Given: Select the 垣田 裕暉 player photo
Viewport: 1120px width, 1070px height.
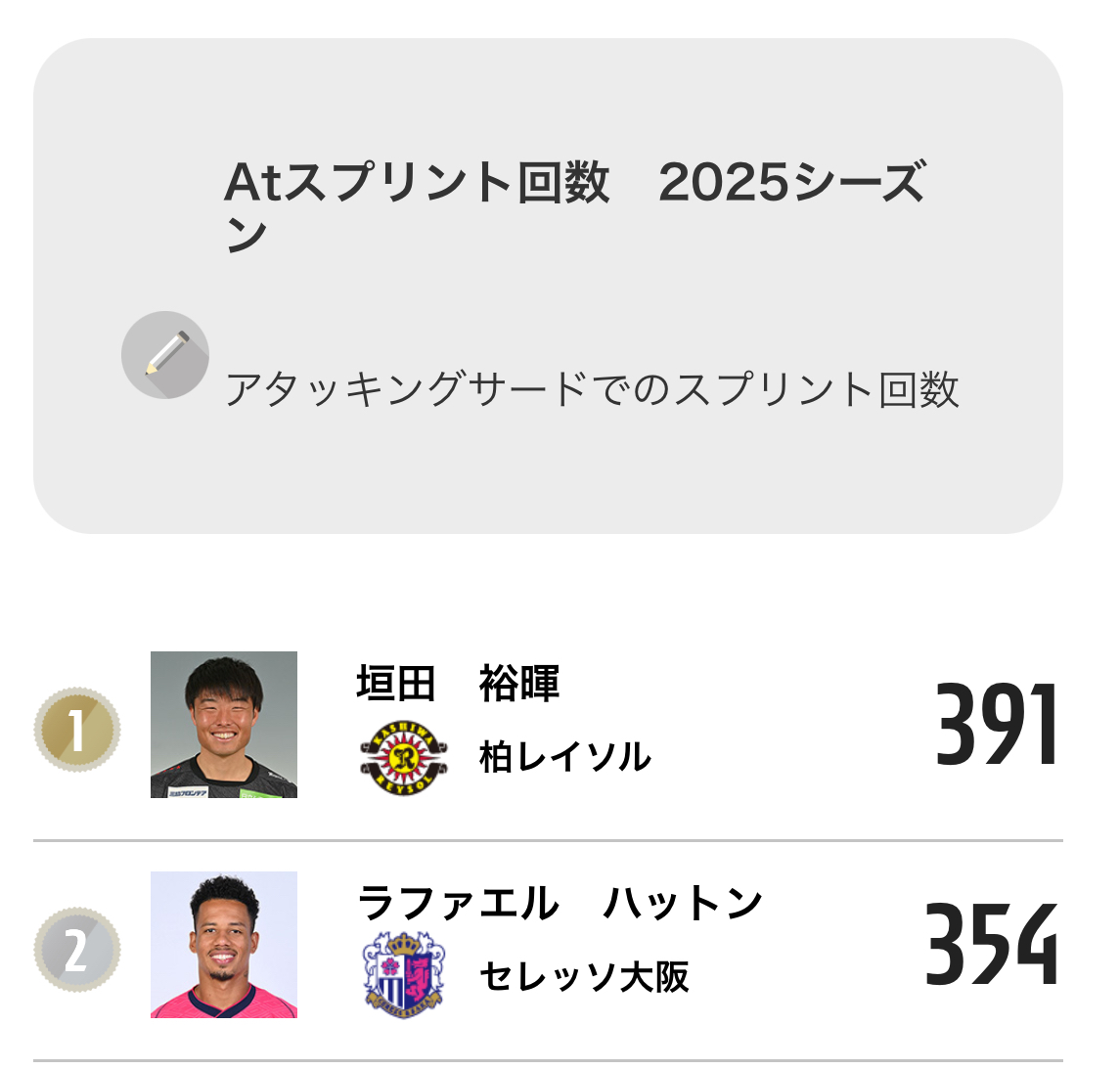Looking at the screenshot, I should coord(224,725).
